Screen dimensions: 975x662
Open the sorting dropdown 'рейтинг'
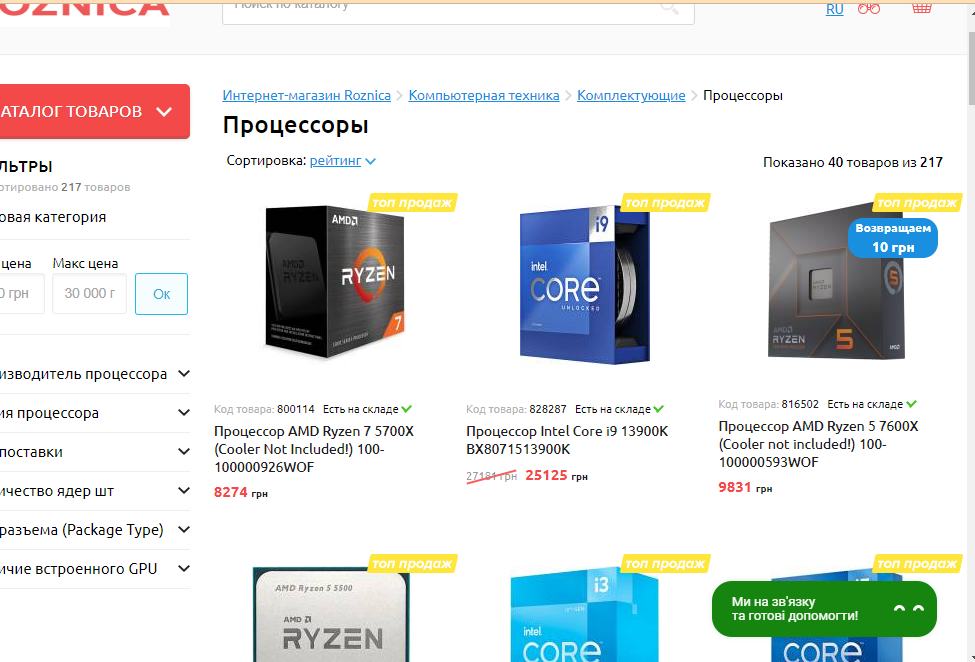click(343, 160)
